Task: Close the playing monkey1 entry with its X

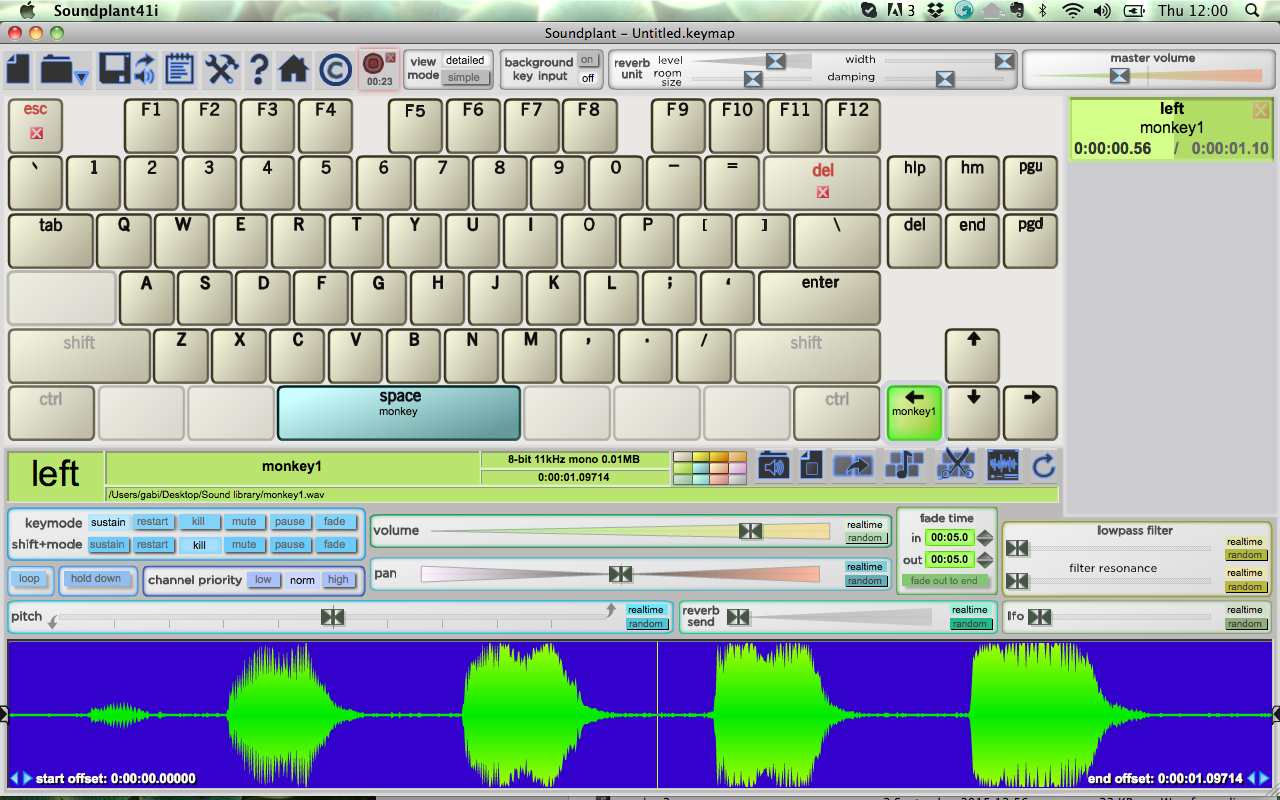Action: (x=1261, y=110)
